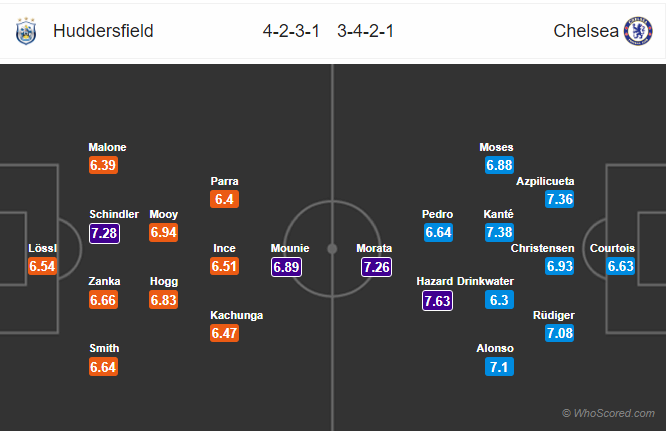This screenshot has width=666, height=431.
Task: Open the Huddersfield team name link
Action: 103,31
